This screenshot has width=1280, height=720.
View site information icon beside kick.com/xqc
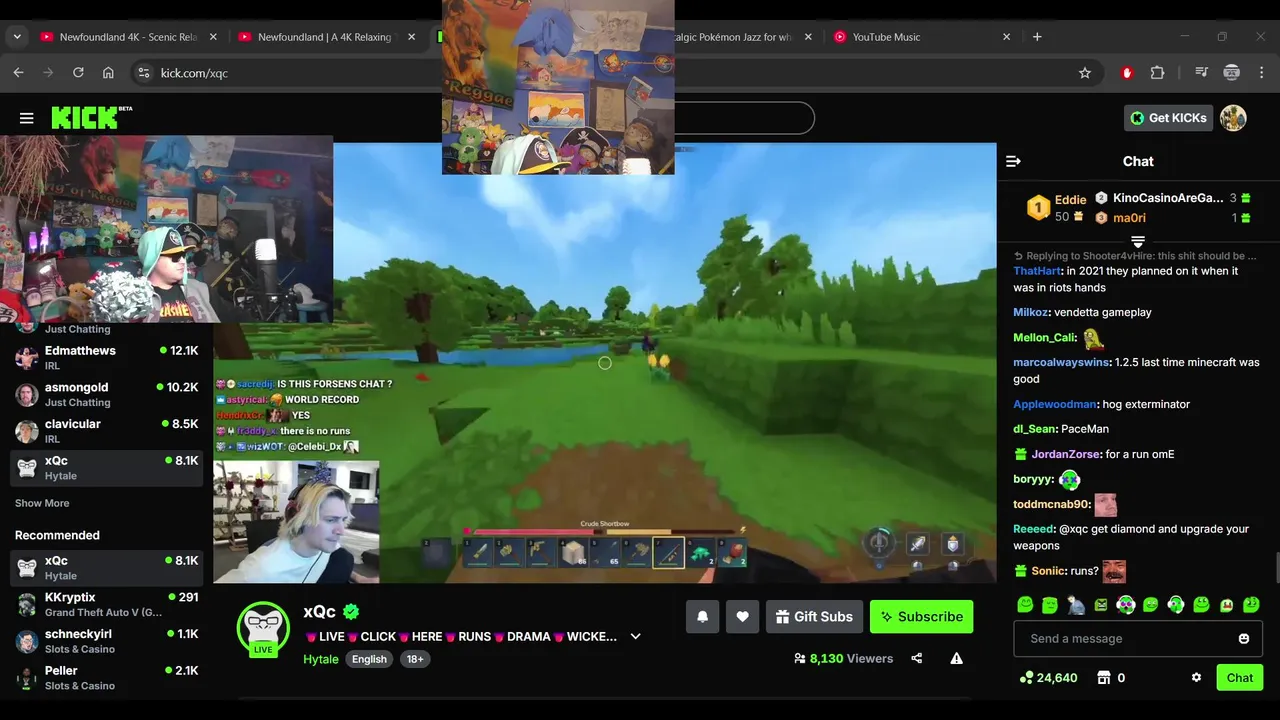(143, 73)
